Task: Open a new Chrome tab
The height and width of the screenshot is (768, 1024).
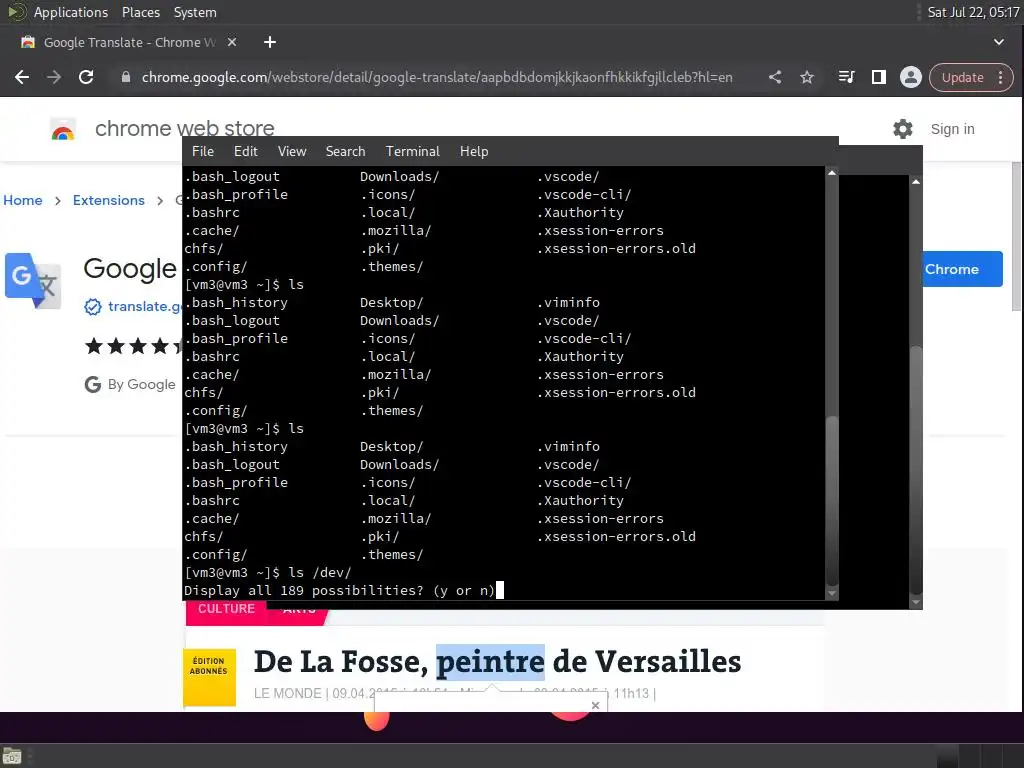Action: click(x=270, y=42)
